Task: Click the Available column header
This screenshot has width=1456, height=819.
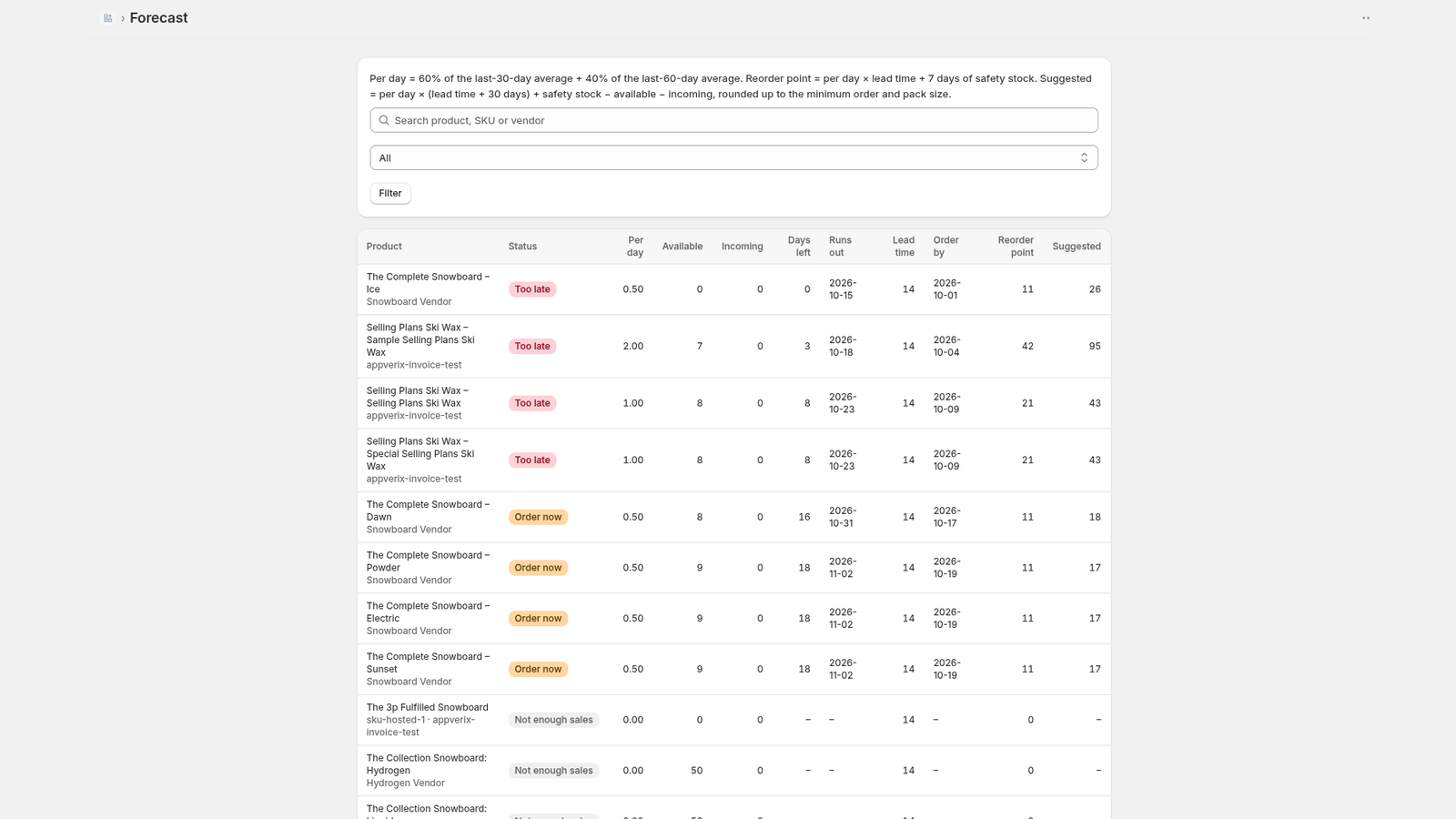Action: [x=682, y=247]
